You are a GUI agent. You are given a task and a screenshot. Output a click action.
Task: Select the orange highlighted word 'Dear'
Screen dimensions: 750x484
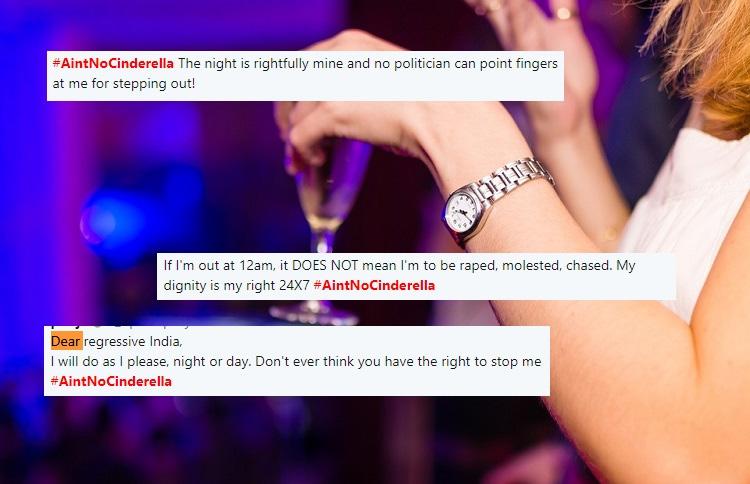(66, 341)
